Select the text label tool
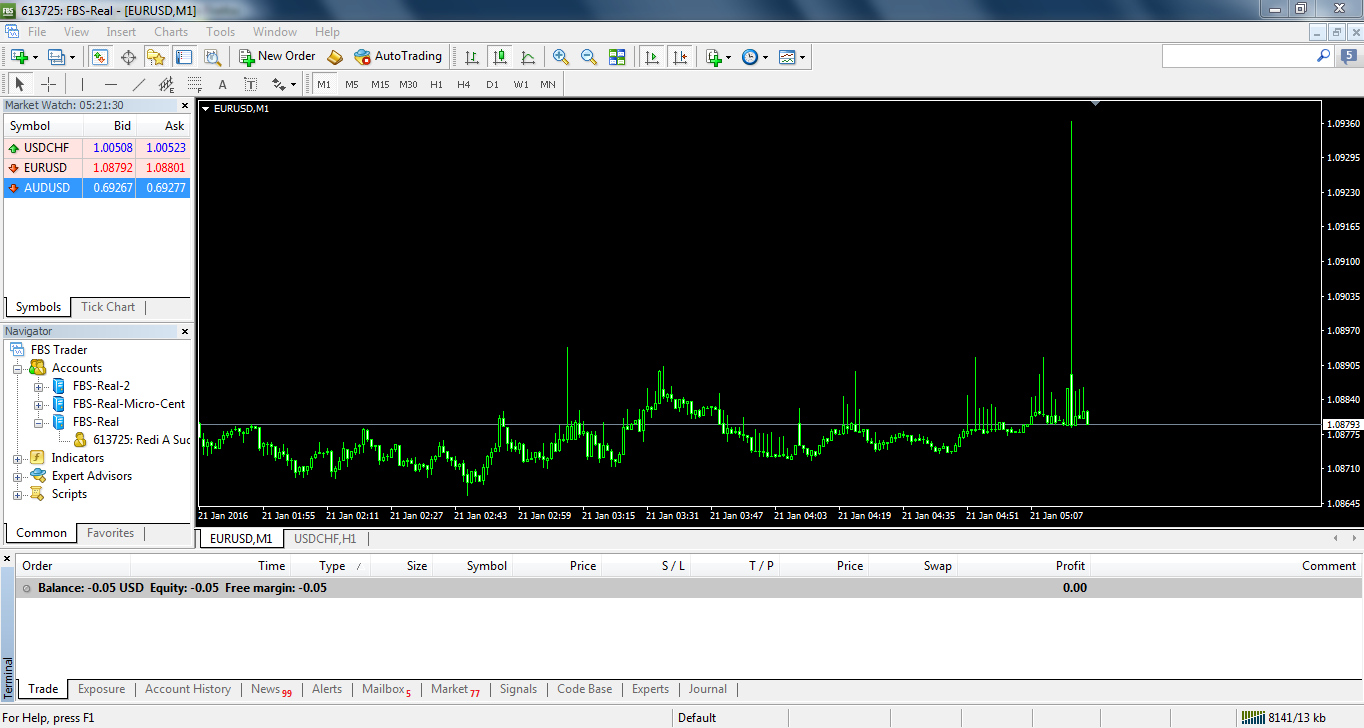The height and width of the screenshot is (728, 1364). click(x=222, y=85)
